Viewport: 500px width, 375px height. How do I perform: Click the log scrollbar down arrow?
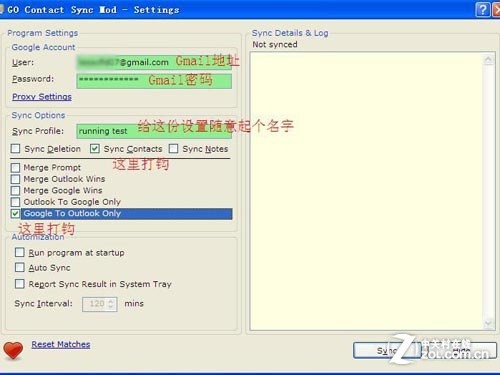point(488,323)
